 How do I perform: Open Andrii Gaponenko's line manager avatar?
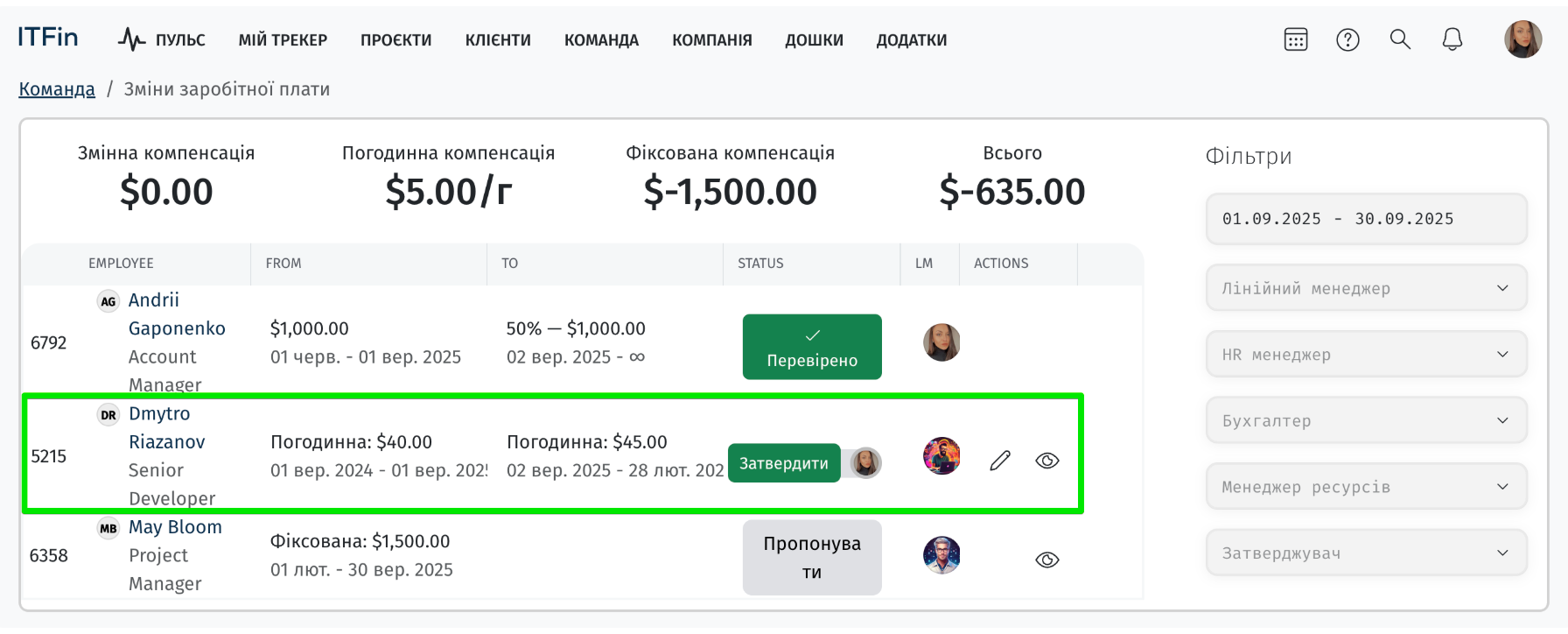pyautogui.click(x=941, y=342)
